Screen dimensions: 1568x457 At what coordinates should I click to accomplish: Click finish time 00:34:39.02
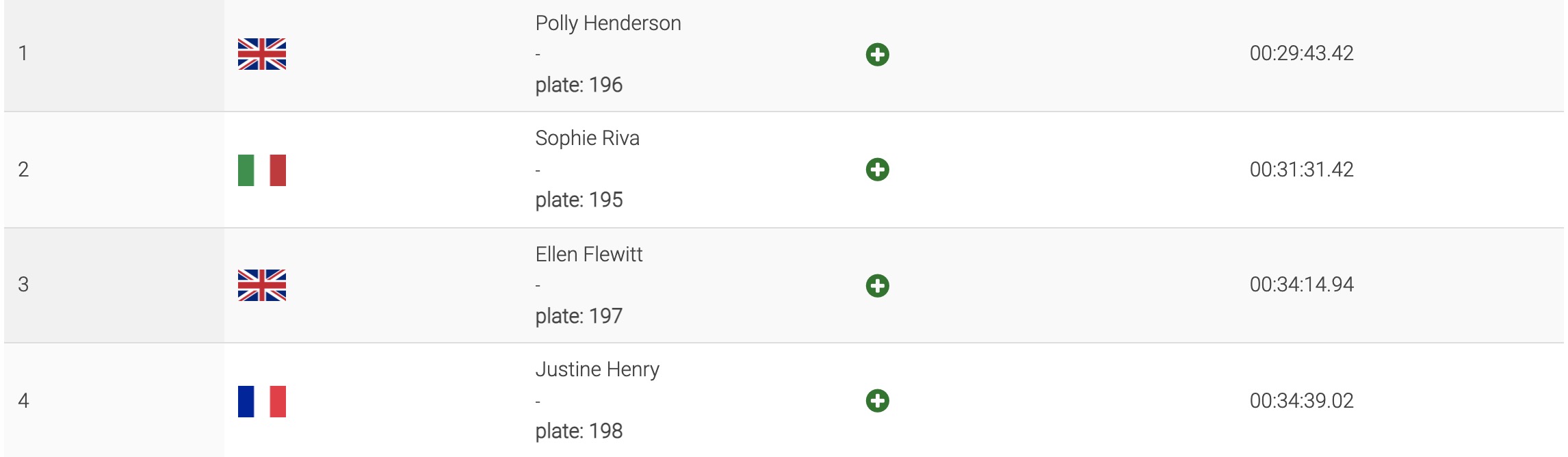(1302, 401)
